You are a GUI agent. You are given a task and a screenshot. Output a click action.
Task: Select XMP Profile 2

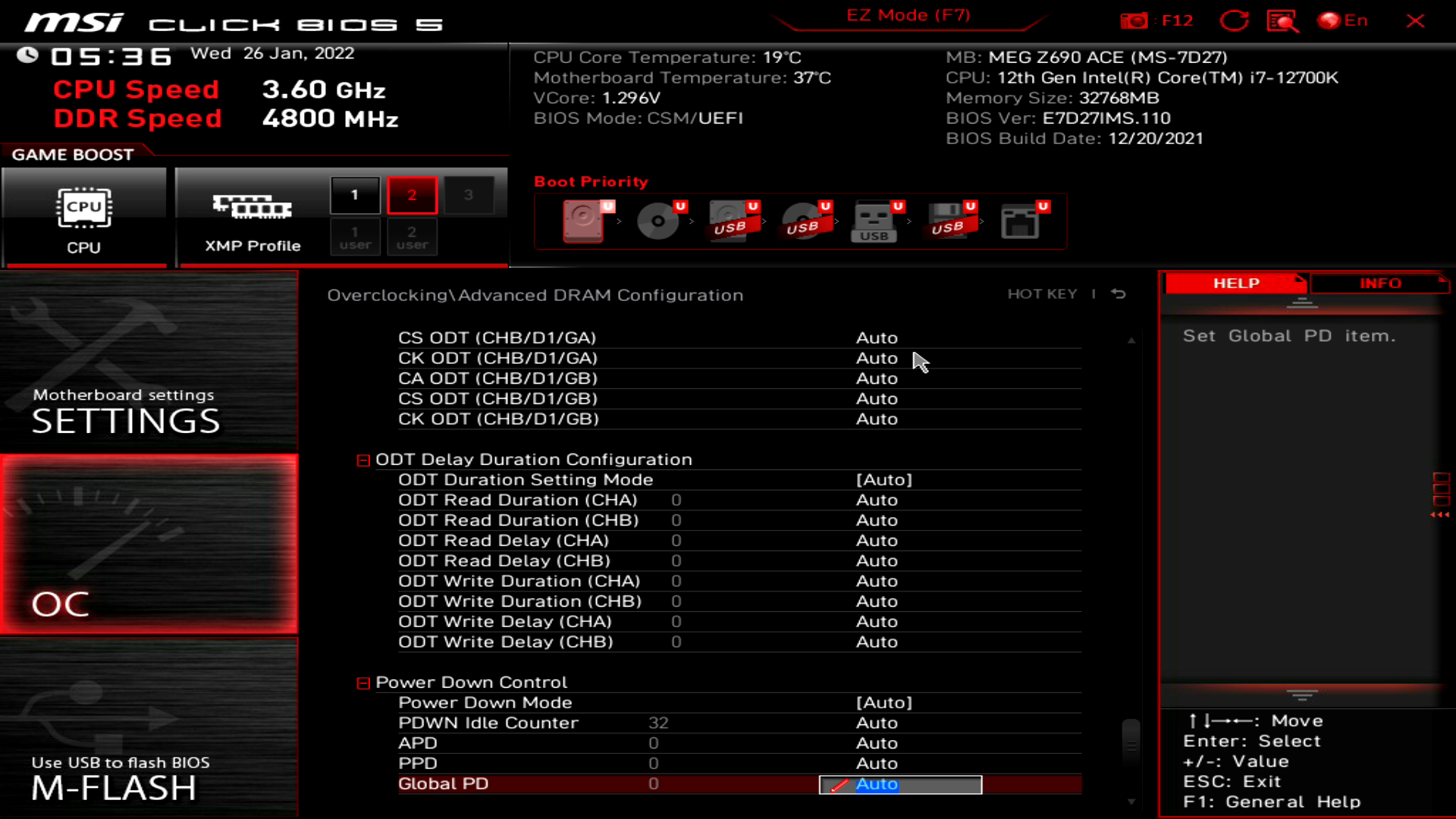(412, 194)
